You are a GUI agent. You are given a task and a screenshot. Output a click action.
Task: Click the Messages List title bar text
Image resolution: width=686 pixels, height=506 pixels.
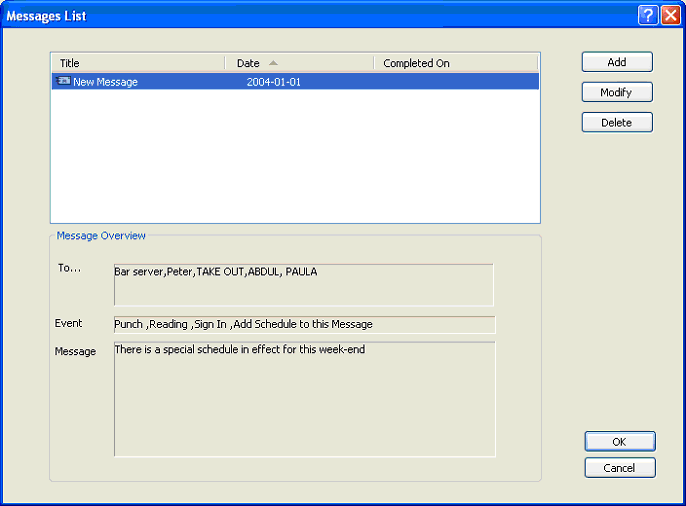[x=47, y=15]
